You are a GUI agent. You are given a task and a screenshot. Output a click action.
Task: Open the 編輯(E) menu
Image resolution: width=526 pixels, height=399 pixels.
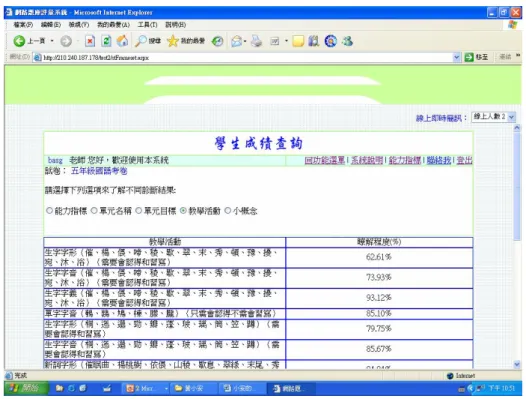51,24
